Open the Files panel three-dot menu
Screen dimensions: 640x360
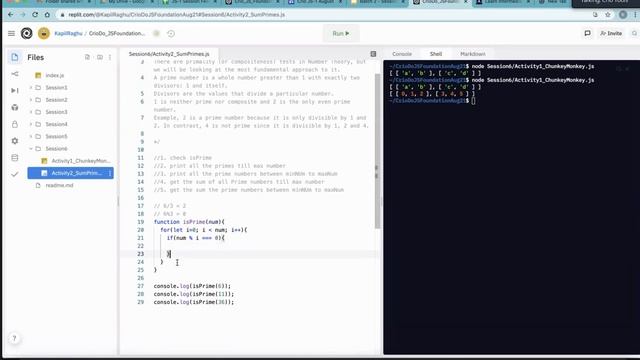110,57
